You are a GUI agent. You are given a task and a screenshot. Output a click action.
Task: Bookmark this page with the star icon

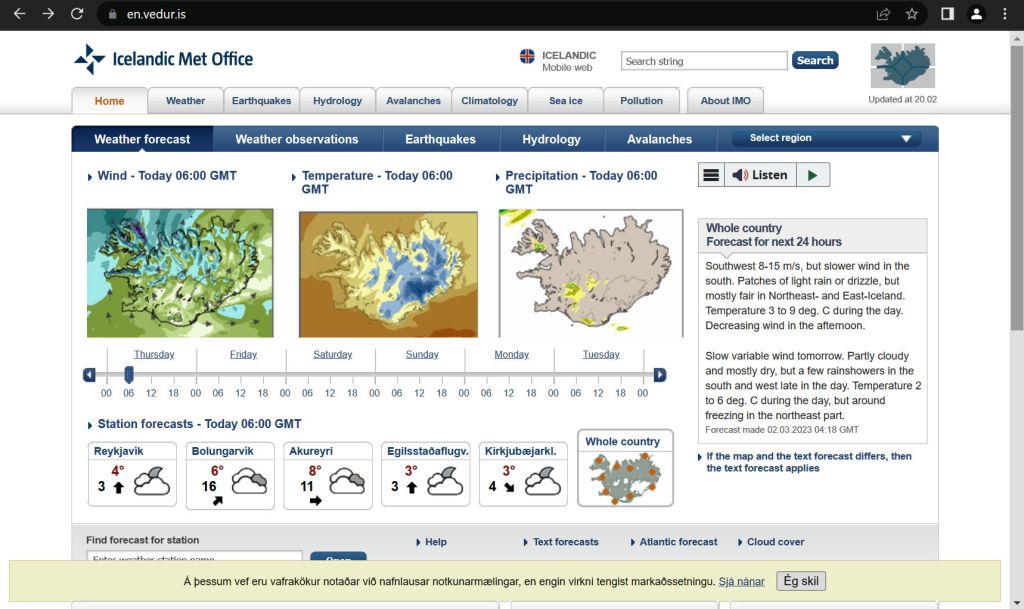point(912,14)
